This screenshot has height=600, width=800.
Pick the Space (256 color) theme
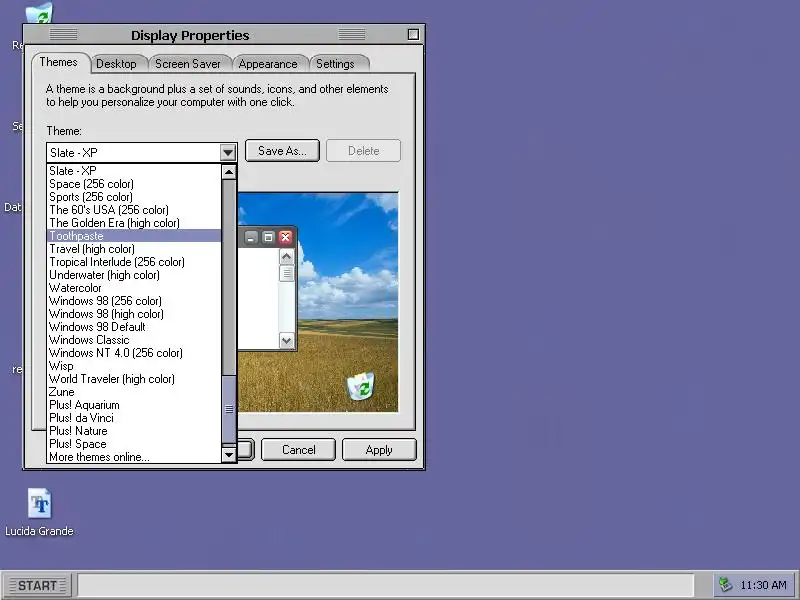pos(134,184)
